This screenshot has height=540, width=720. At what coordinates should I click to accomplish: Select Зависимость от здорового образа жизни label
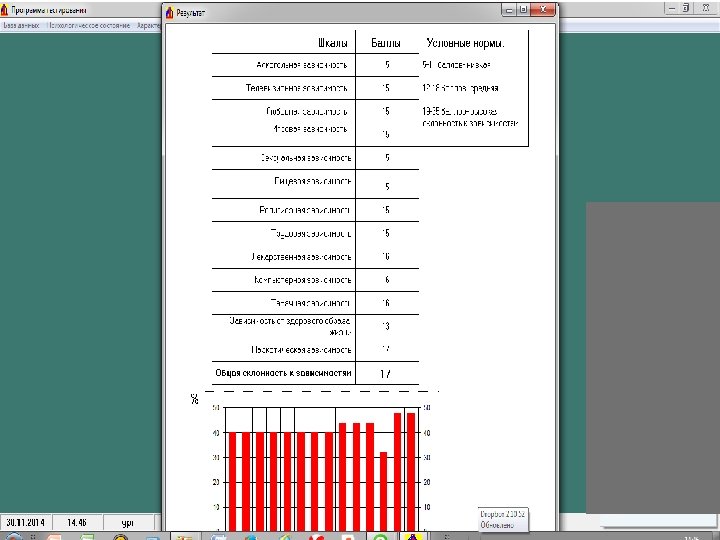290,326
